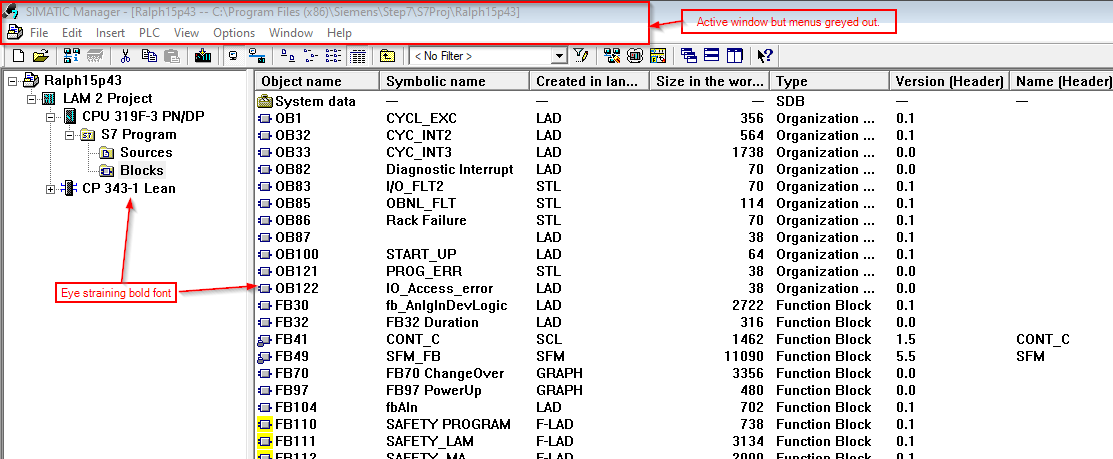1113x459 pixels.
Task: Select LAM 2 Project in the tree
Action: (x=107, y=98)
